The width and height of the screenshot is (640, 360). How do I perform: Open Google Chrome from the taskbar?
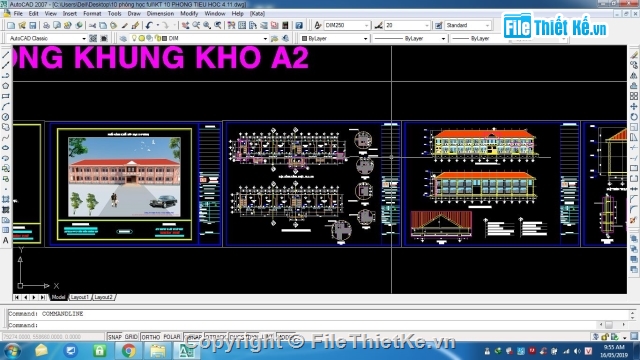pyautogui.click(x=129, y=351)
